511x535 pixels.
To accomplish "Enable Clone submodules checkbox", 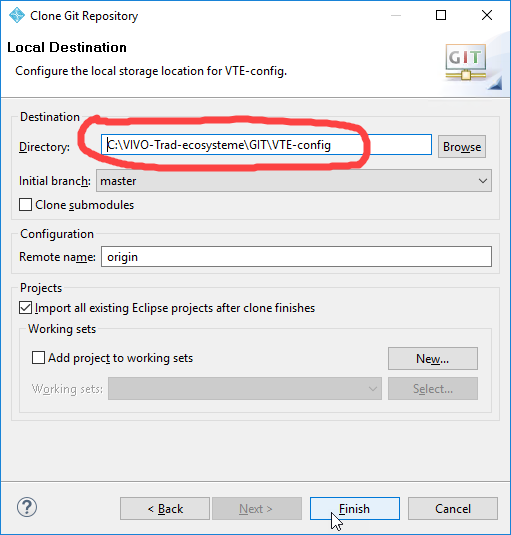I will (26, 205).
